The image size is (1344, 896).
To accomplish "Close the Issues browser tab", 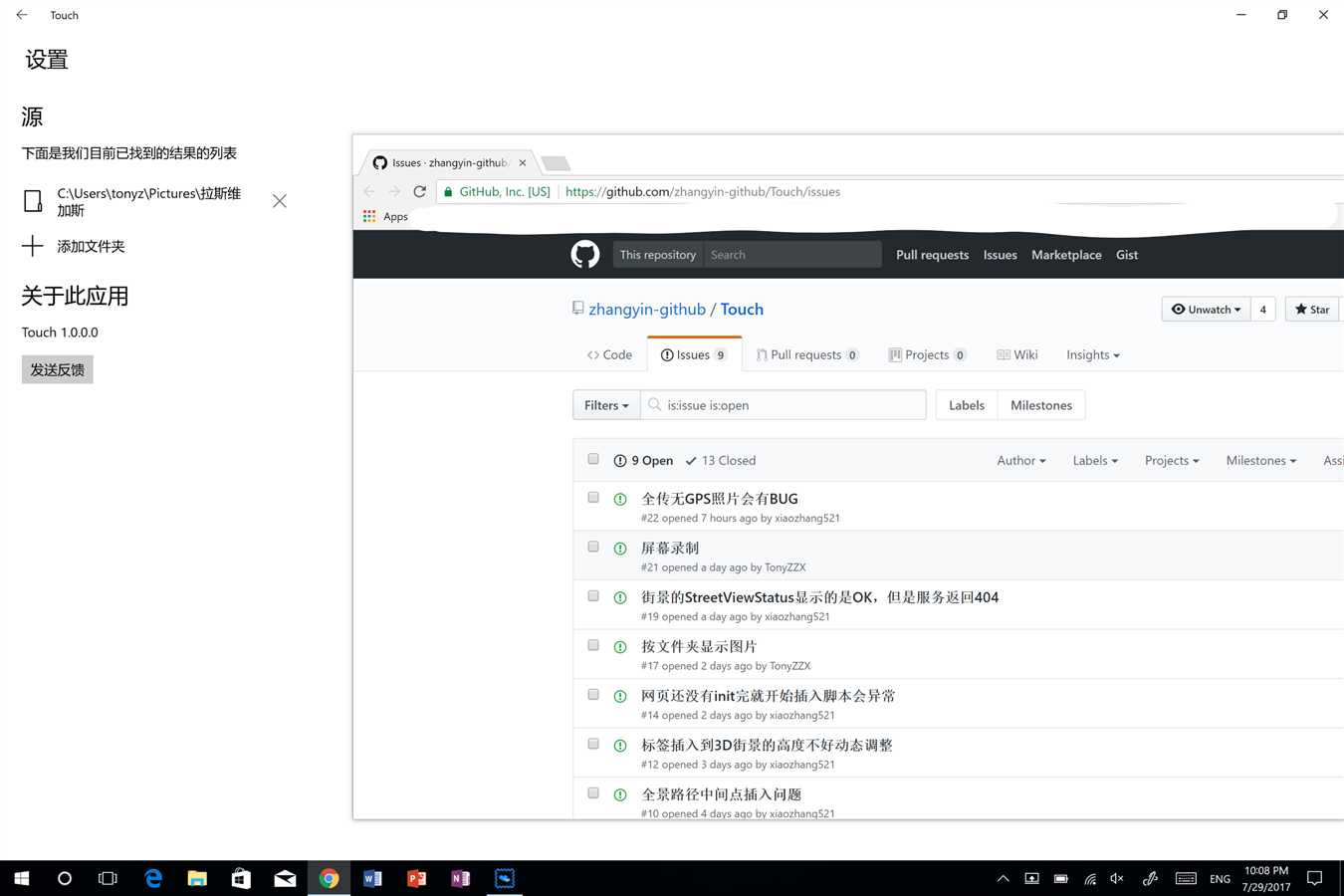I will (523, 162).
